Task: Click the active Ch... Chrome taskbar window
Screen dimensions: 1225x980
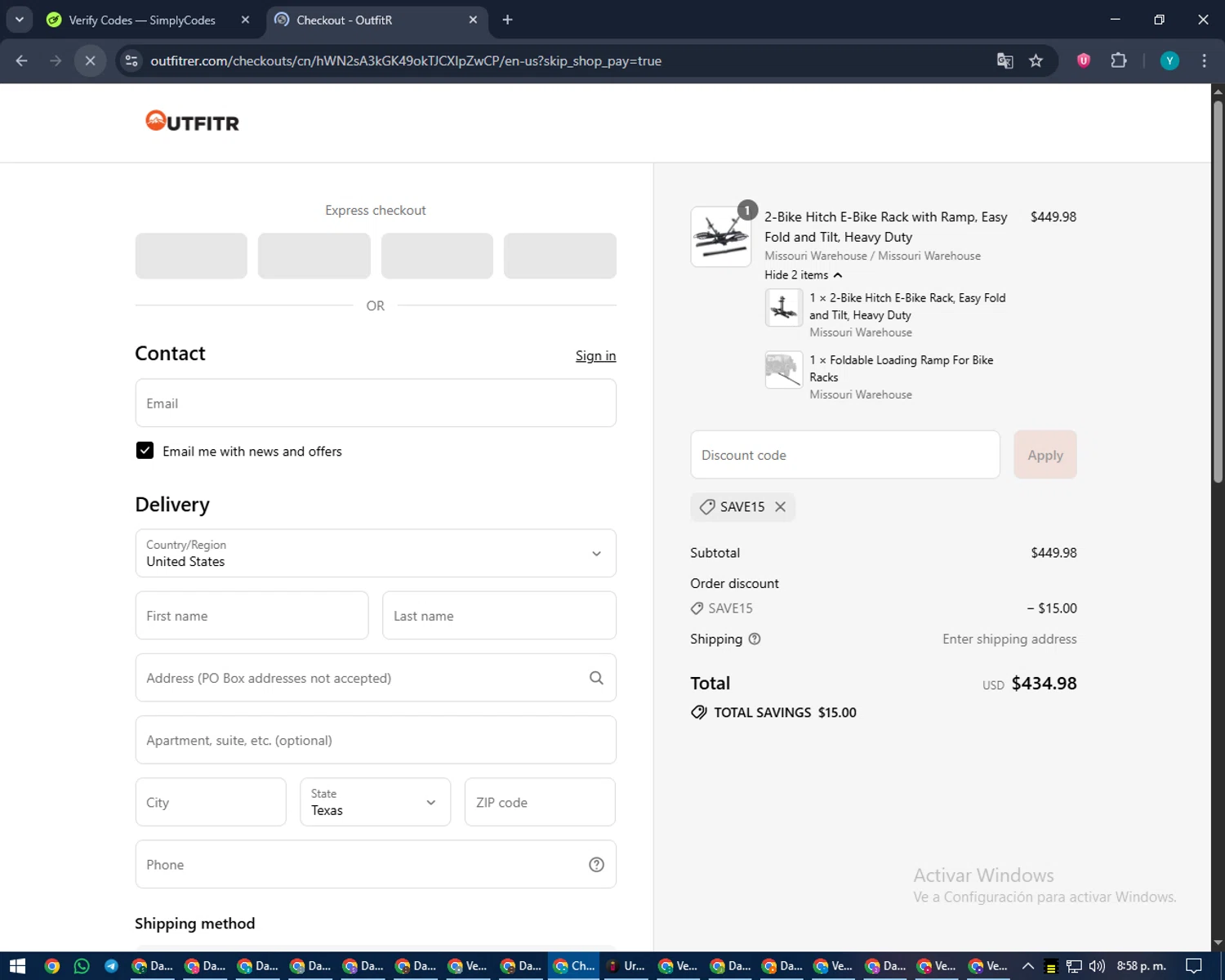Action: tap(574, 966)
